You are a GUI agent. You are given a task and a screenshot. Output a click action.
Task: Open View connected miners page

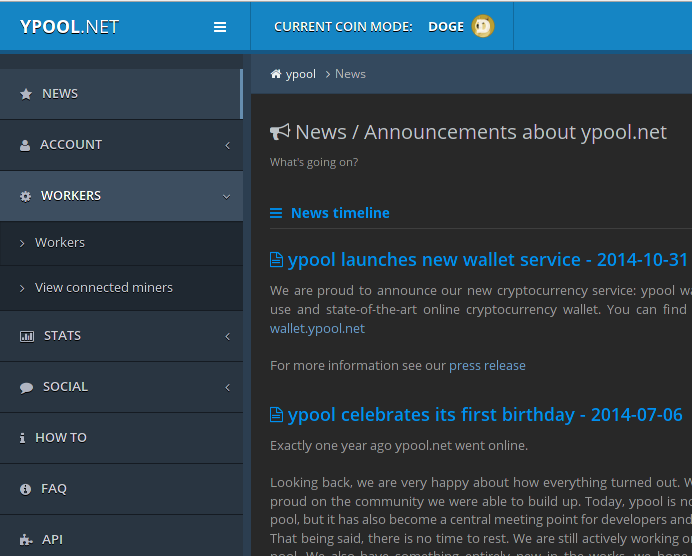coord(121,288)
